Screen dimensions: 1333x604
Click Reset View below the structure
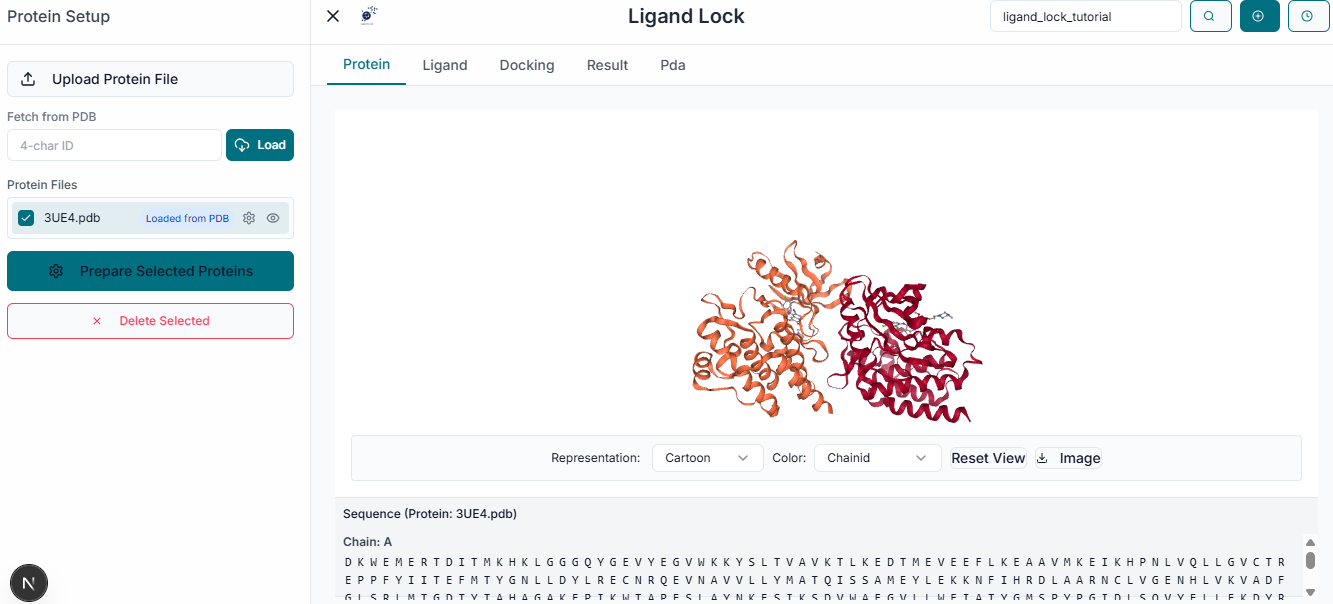click(x=988, y=458)
